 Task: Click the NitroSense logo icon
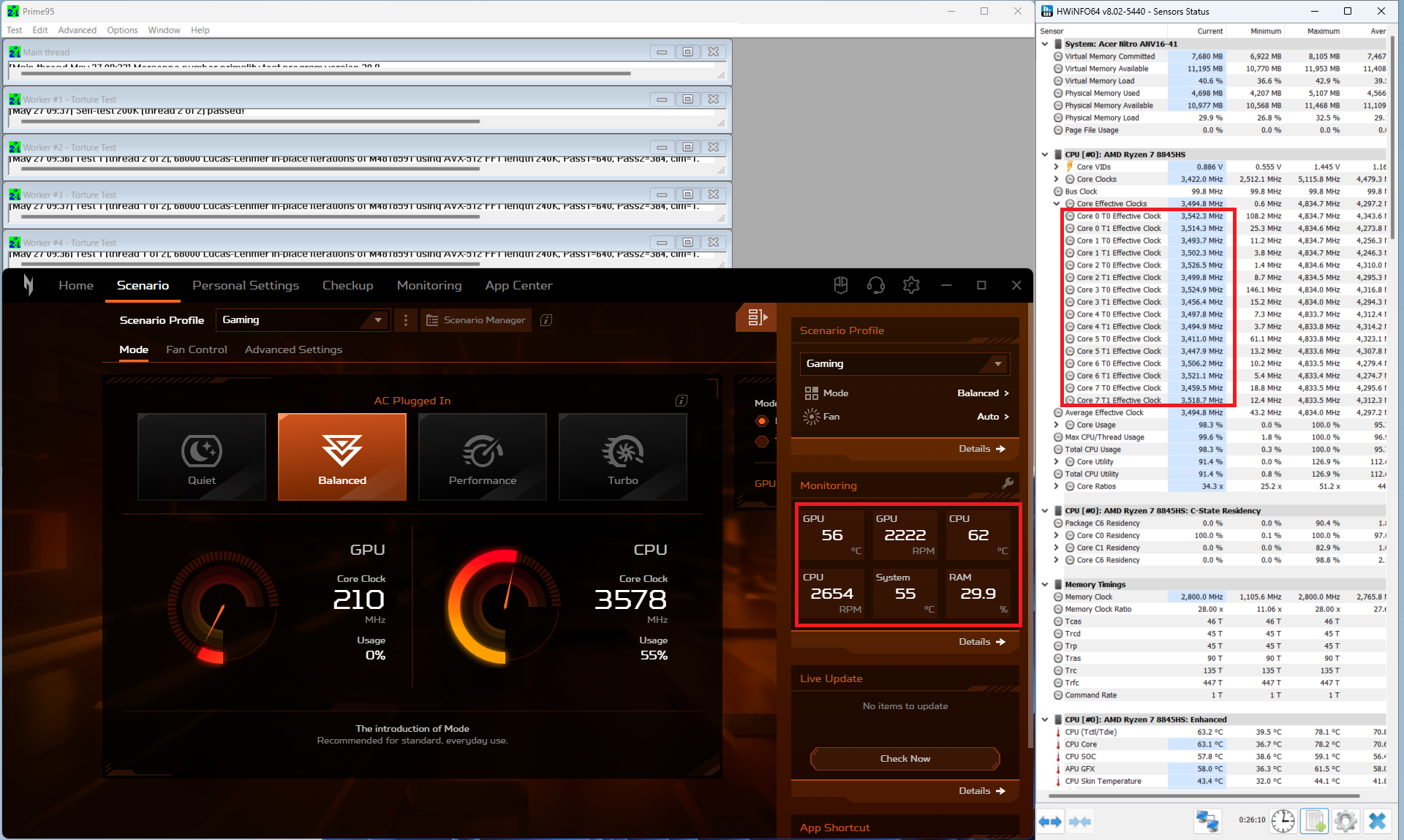pyautogui.click(x=28, y=285)
